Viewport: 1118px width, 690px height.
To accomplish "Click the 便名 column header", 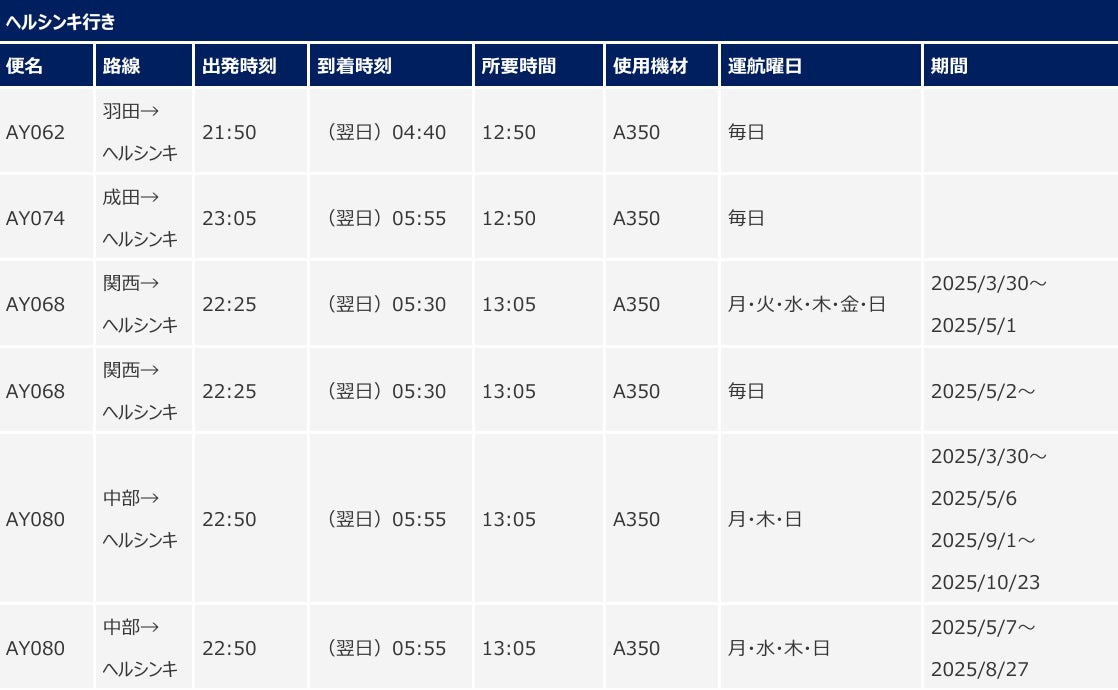I will tap(24, 67).
